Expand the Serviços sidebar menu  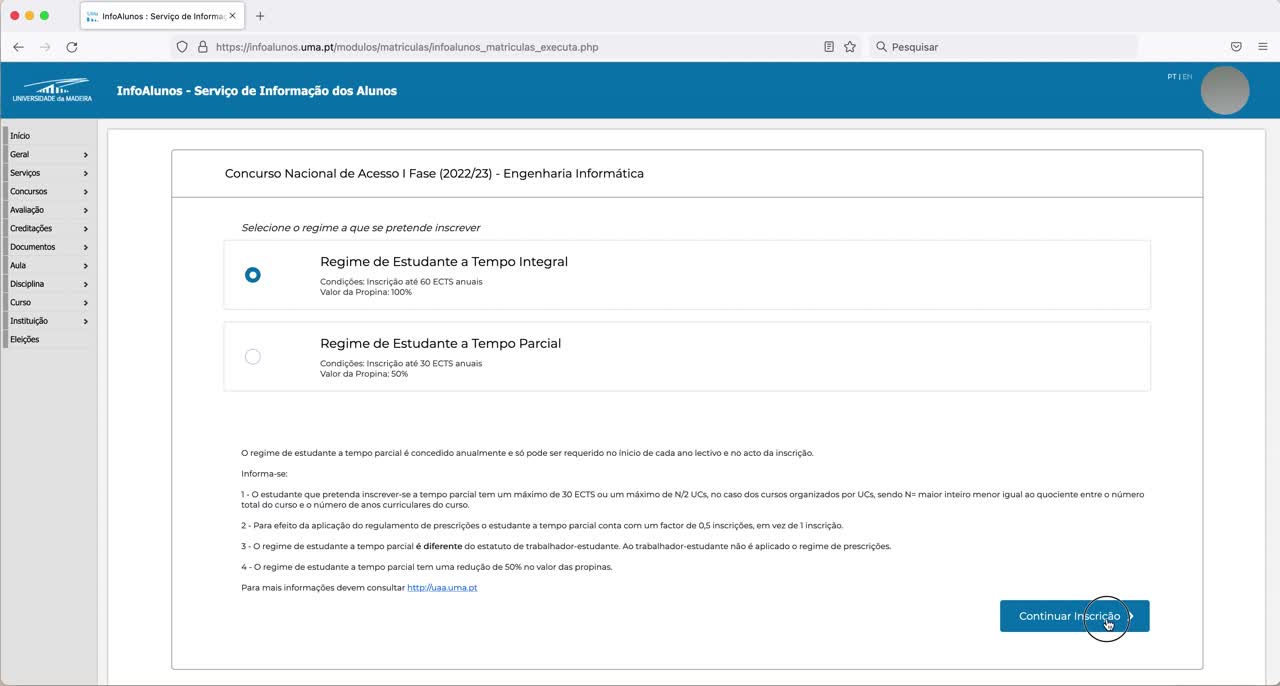[x=47, y=173]
